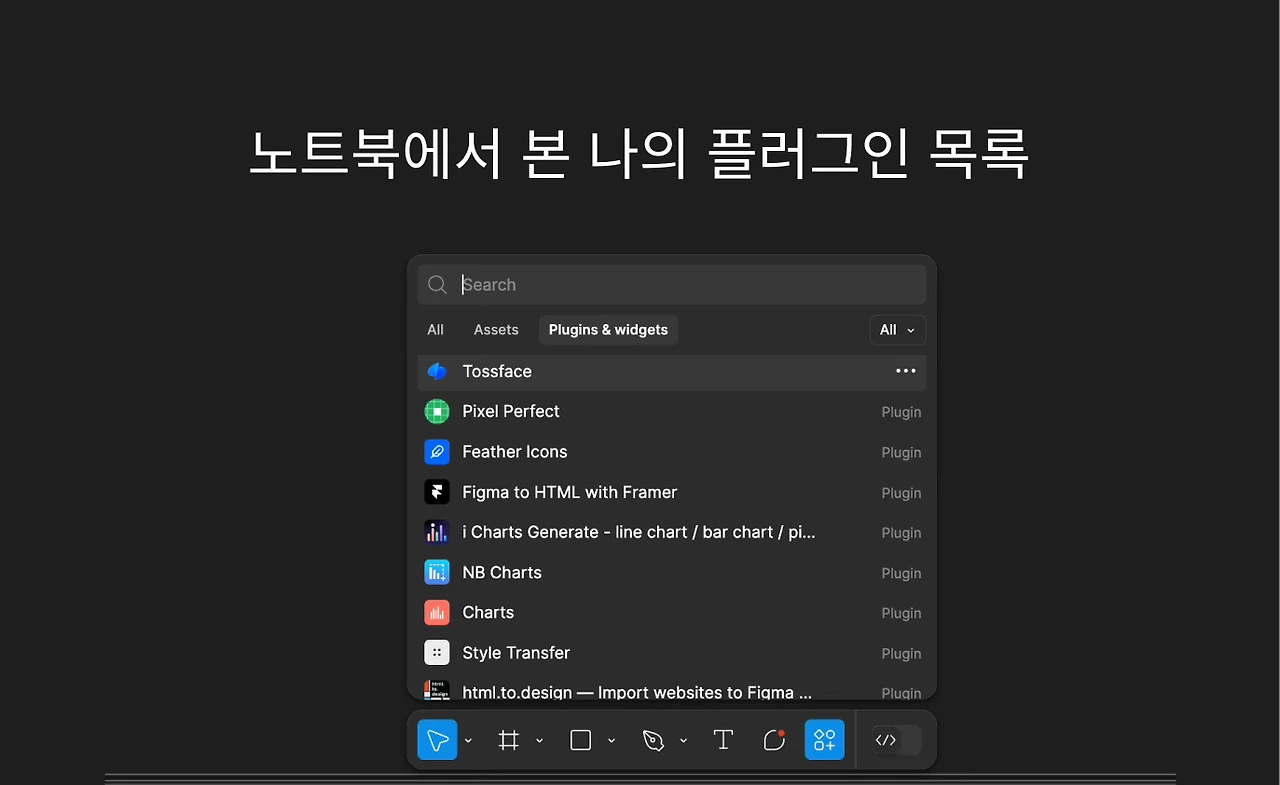Click the magnifier search icon
Image resolution: width=1280 pixels, height=785 pixels.
437,285
